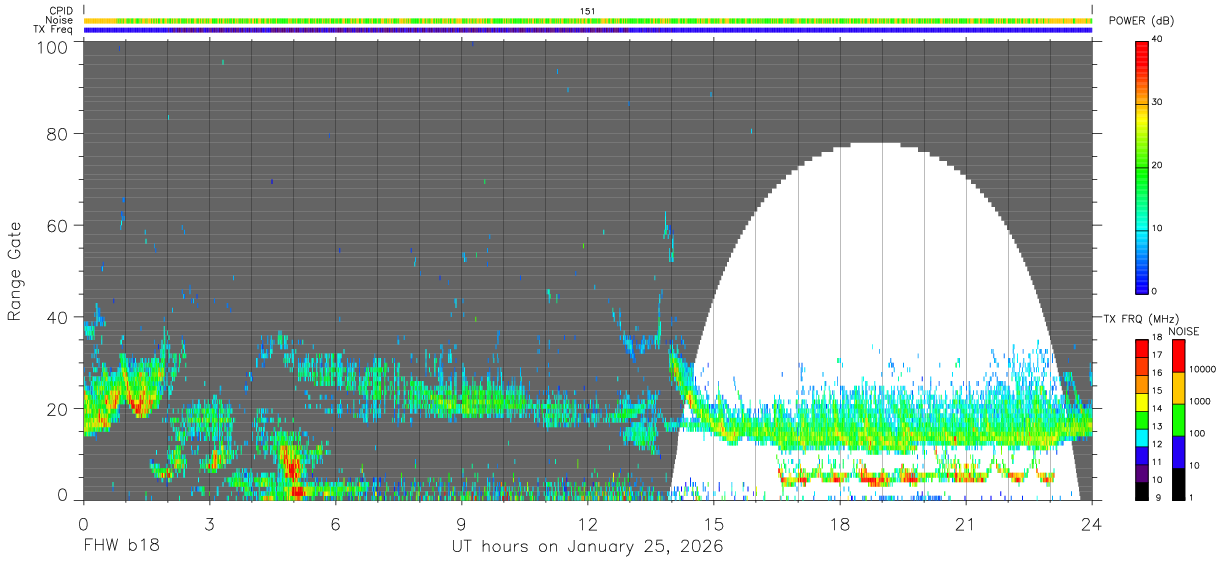Pick the orange-yellow swatch in NOISE legend

point(1178,387)
